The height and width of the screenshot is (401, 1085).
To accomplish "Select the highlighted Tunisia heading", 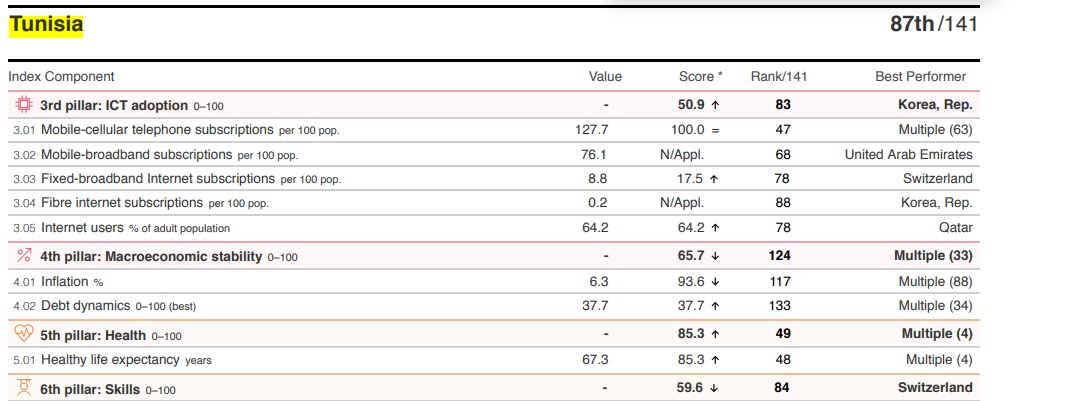I will click(x=46, y=25).
